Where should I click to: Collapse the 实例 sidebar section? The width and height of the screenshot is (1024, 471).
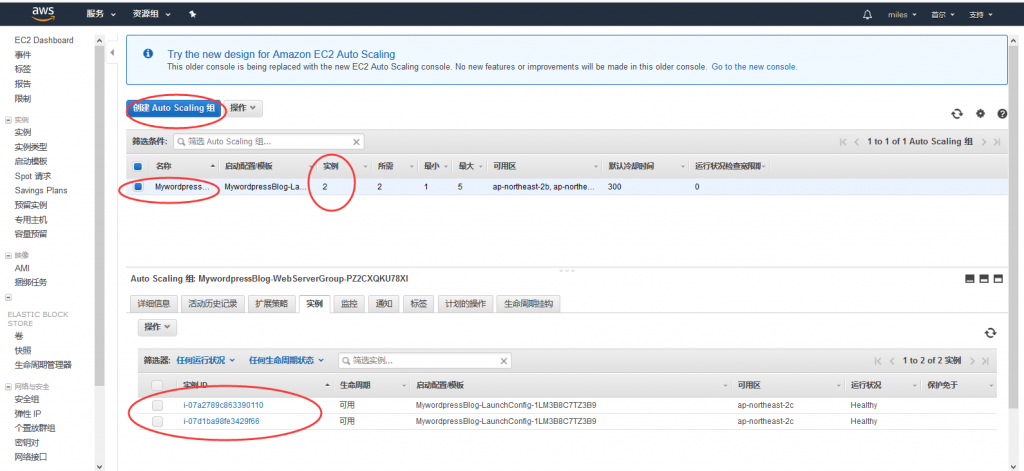pyautogui.click(x=8, y=120)
